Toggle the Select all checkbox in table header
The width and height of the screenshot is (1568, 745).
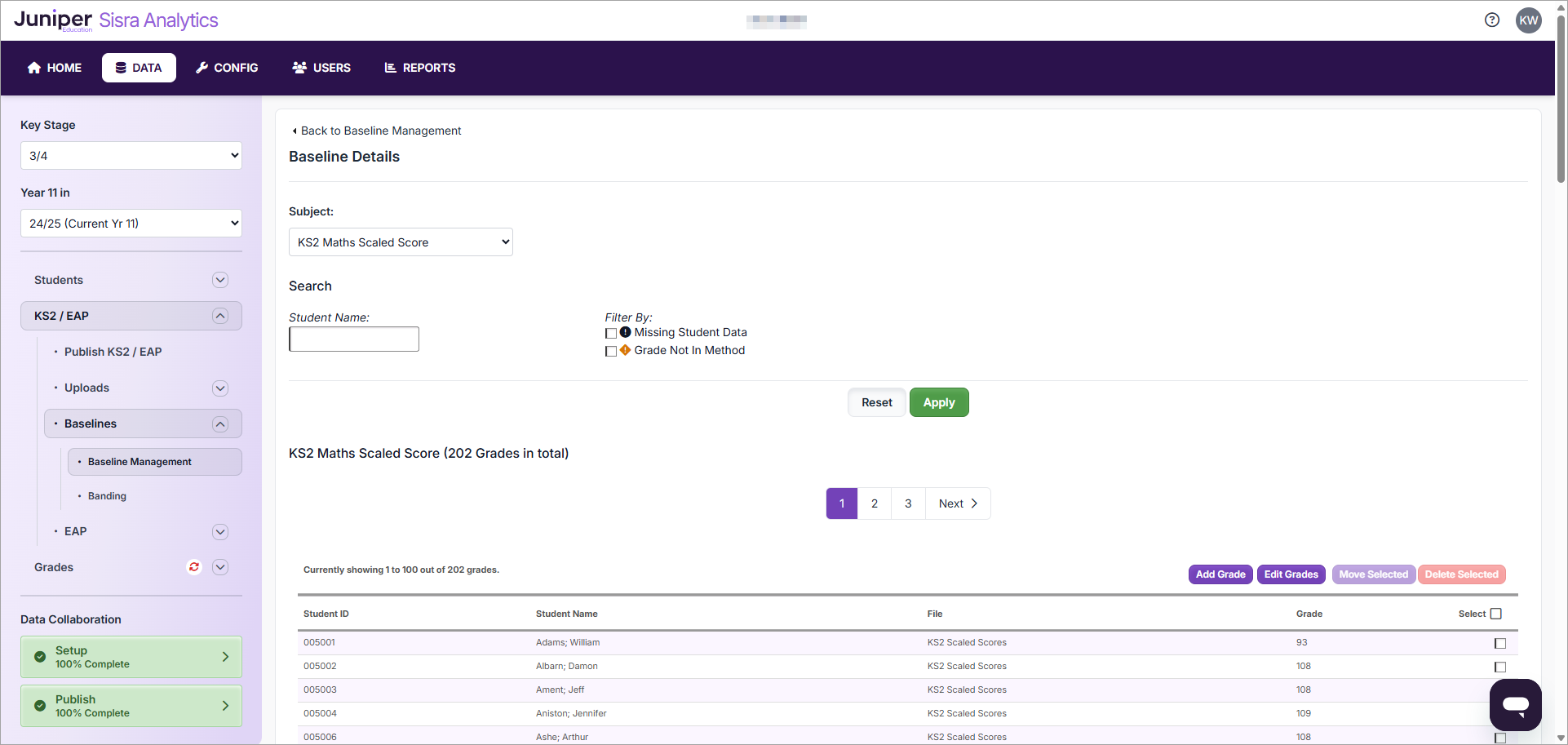point(1495,614)
